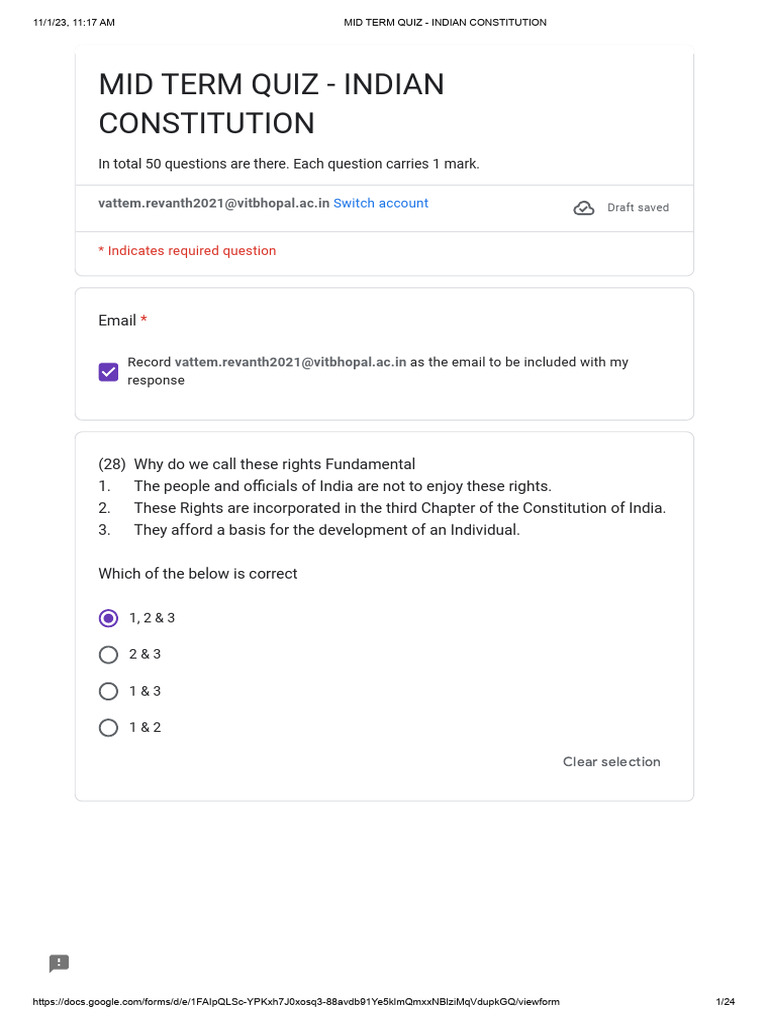
Task: Click the "Indicates required question" notice
Action: tap(187, 251)
